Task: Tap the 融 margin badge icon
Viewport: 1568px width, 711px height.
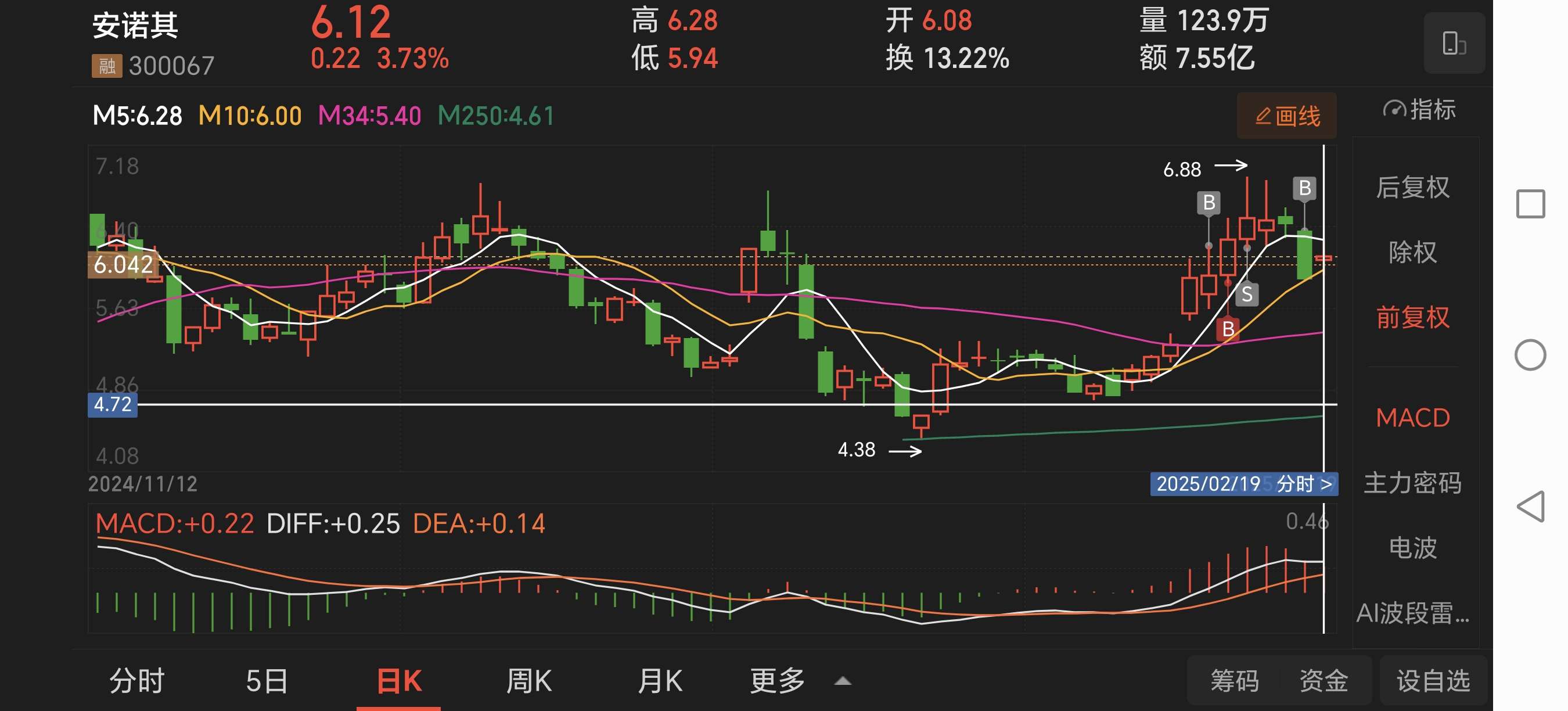Action: point(106,66)
